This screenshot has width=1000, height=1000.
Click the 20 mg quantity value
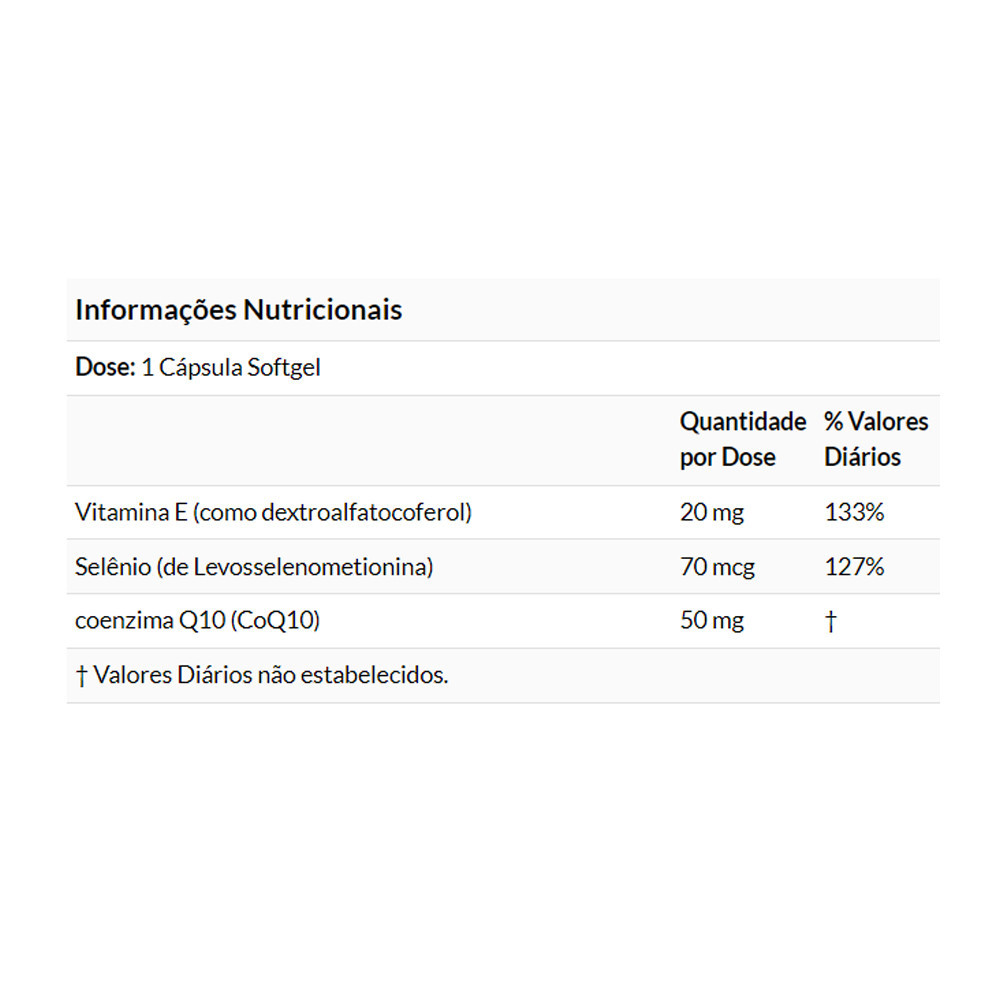711,513
